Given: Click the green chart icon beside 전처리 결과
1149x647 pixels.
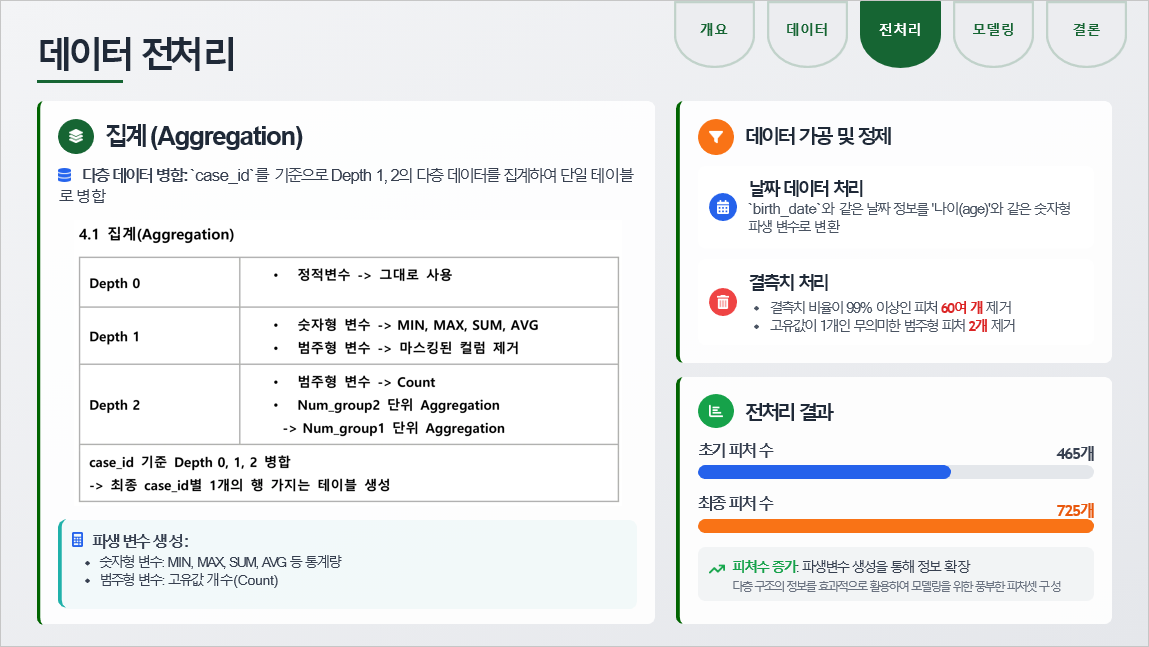Looking at the screenshot, I should point(716,411).
